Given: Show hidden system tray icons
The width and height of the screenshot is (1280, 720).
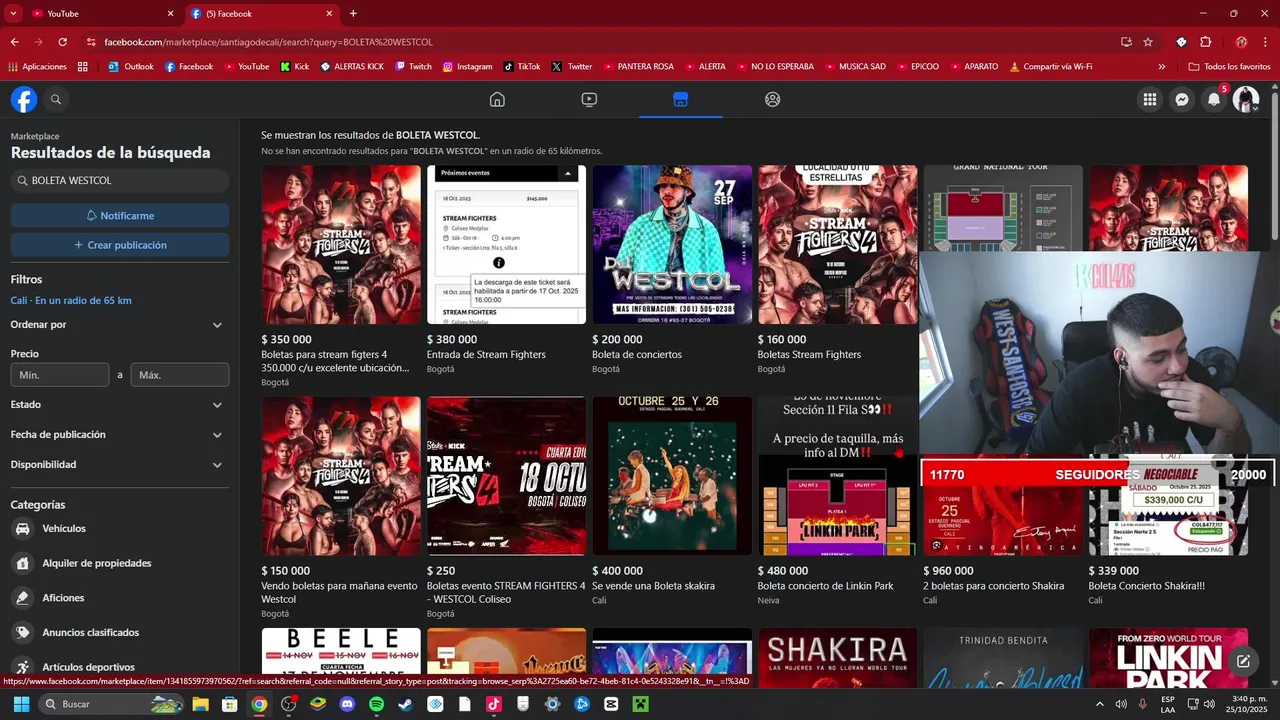Looking at the screenshot, I should (1099, 704).
